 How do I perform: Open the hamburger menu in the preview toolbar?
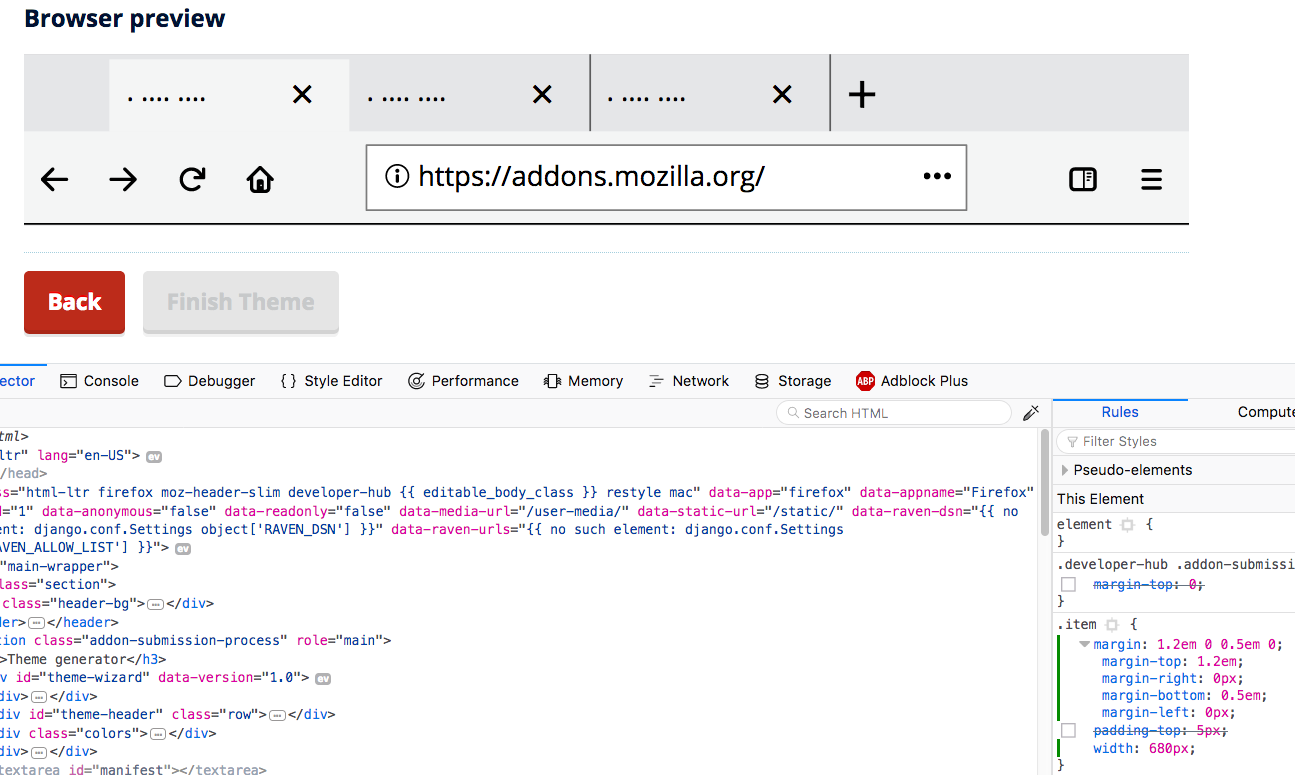click(1151, 179)
